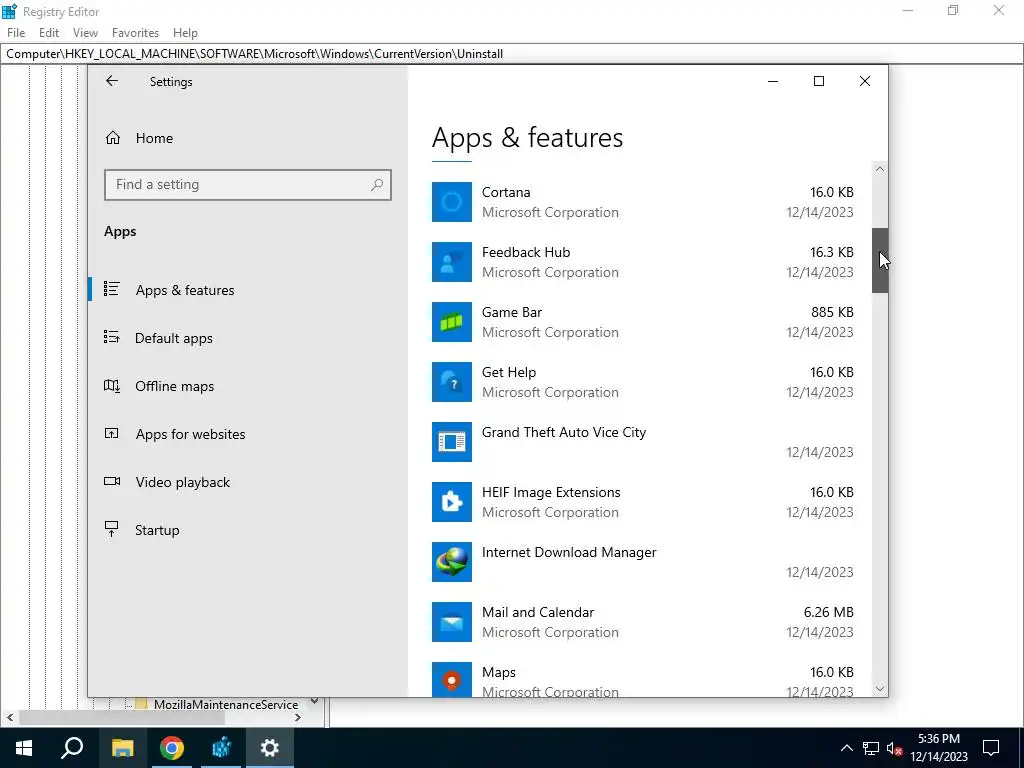
Task: Click the Registry Editor address bar path
Action: pyautogui.click(x=255, y=54)
